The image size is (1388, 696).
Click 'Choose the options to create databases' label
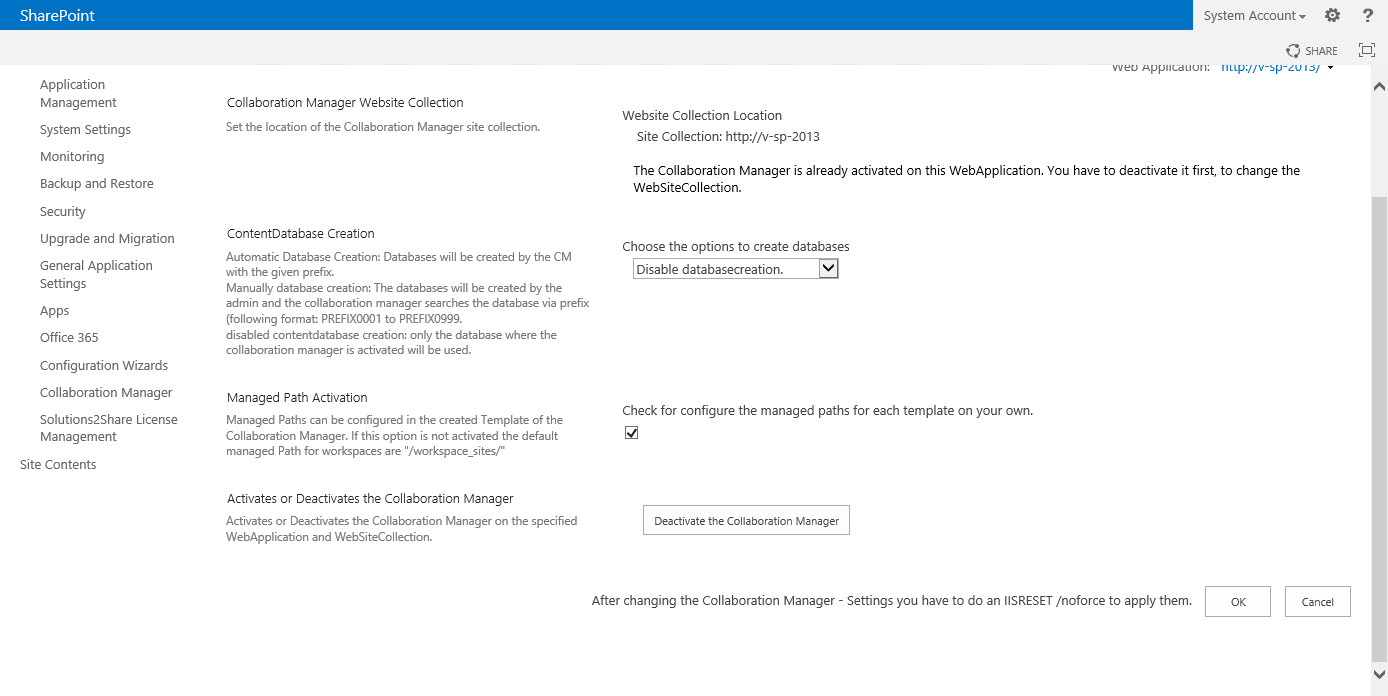pyautogui.click(x=736, y=247)
